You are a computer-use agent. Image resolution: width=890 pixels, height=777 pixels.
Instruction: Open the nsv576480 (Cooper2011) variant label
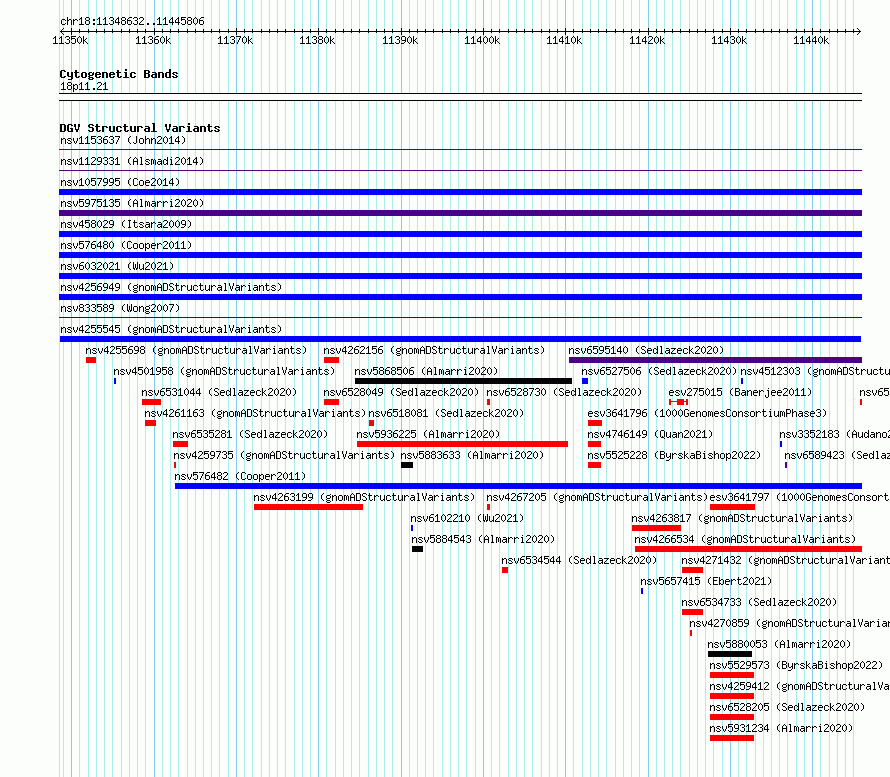(126, 245)
